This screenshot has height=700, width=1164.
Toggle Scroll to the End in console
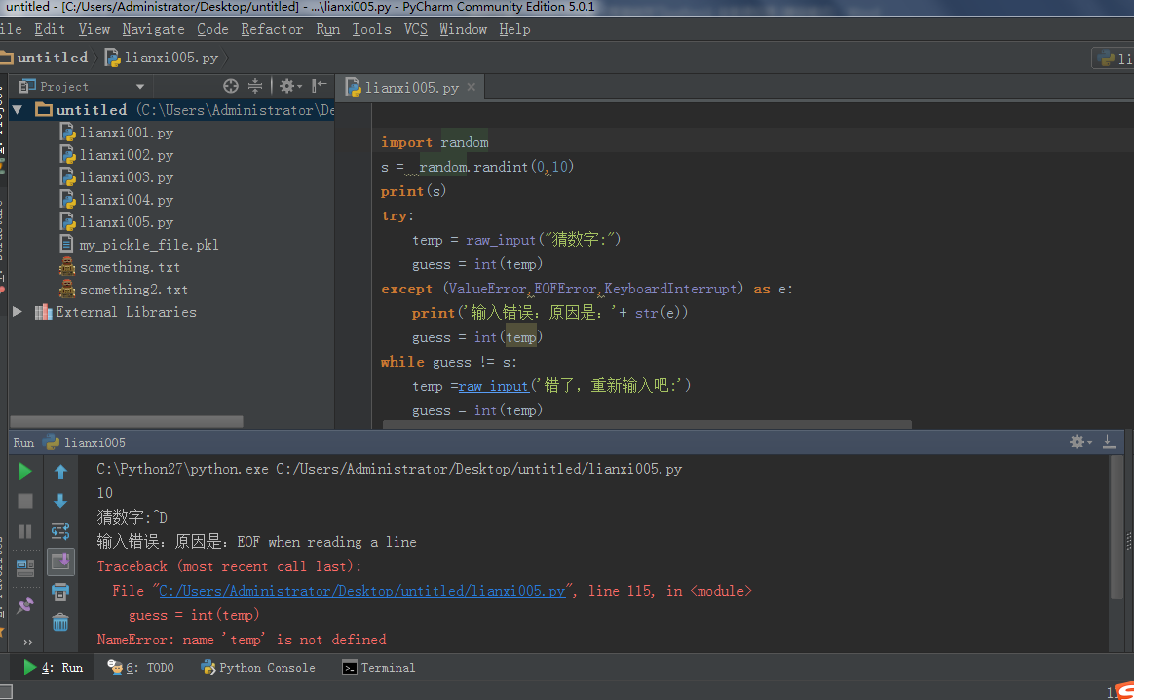point(61,561)
